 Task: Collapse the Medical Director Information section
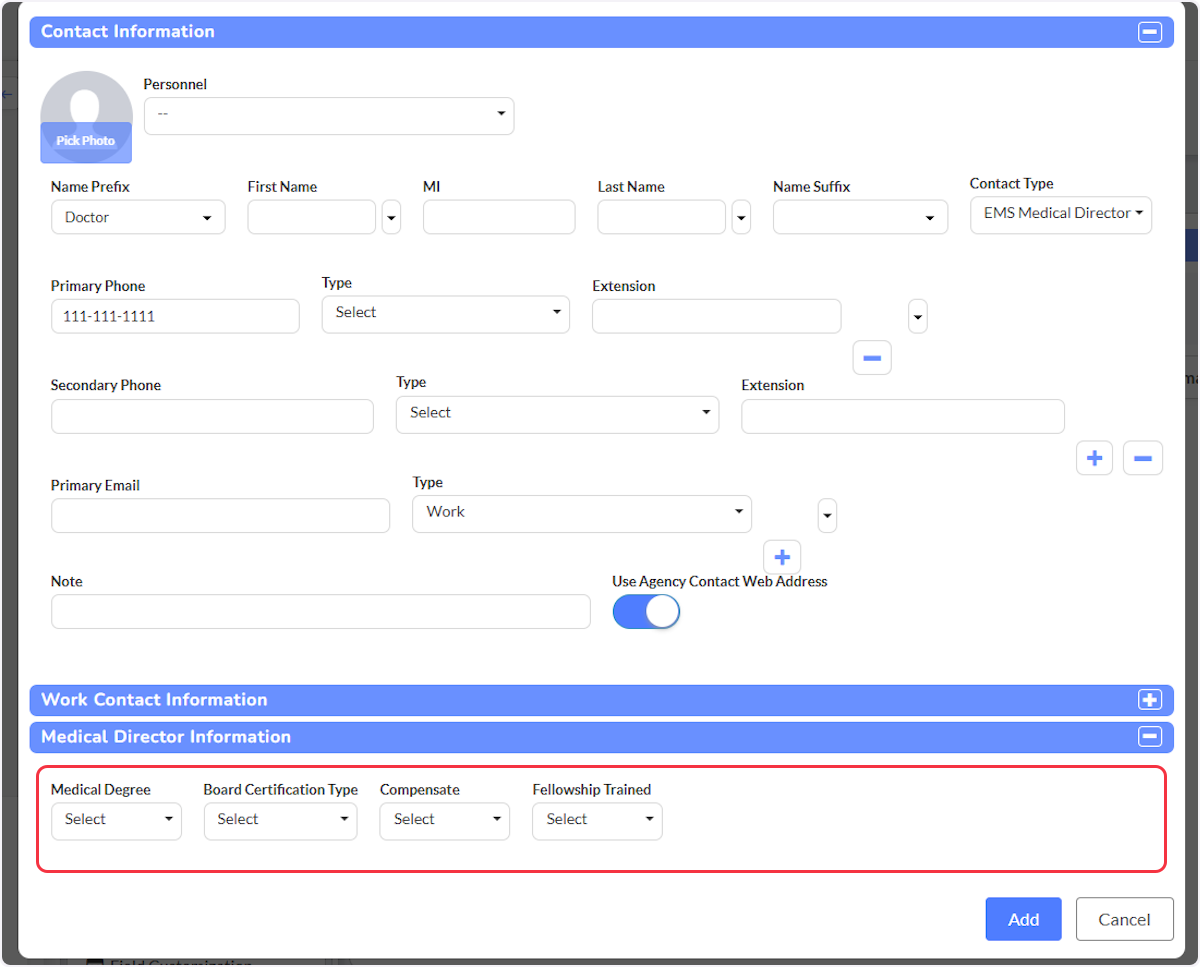click(1149, 737)
